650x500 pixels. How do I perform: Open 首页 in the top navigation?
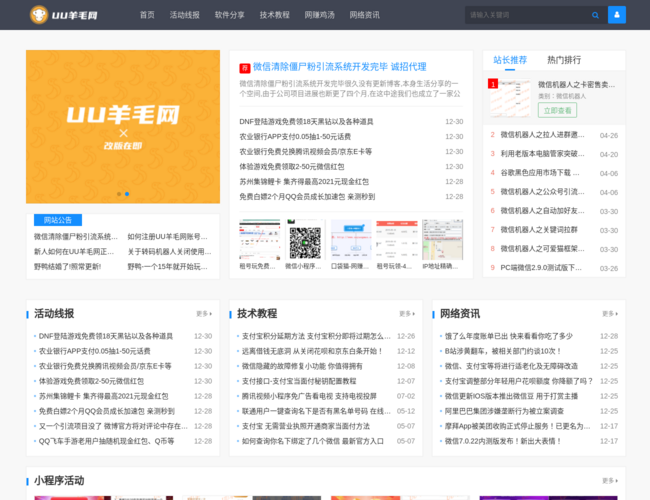(147, 15)
